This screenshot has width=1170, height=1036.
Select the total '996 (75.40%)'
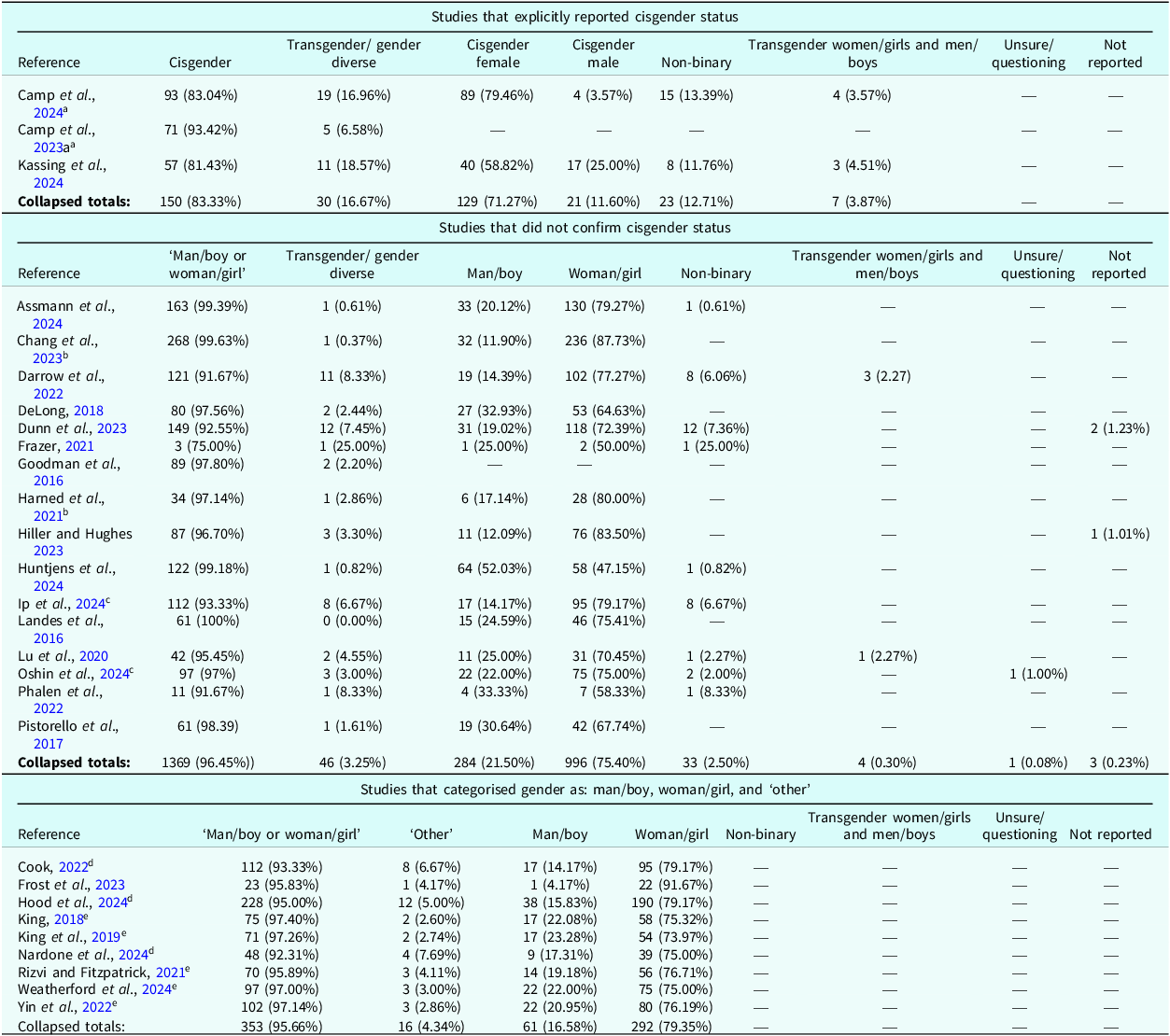click(604, 763)
